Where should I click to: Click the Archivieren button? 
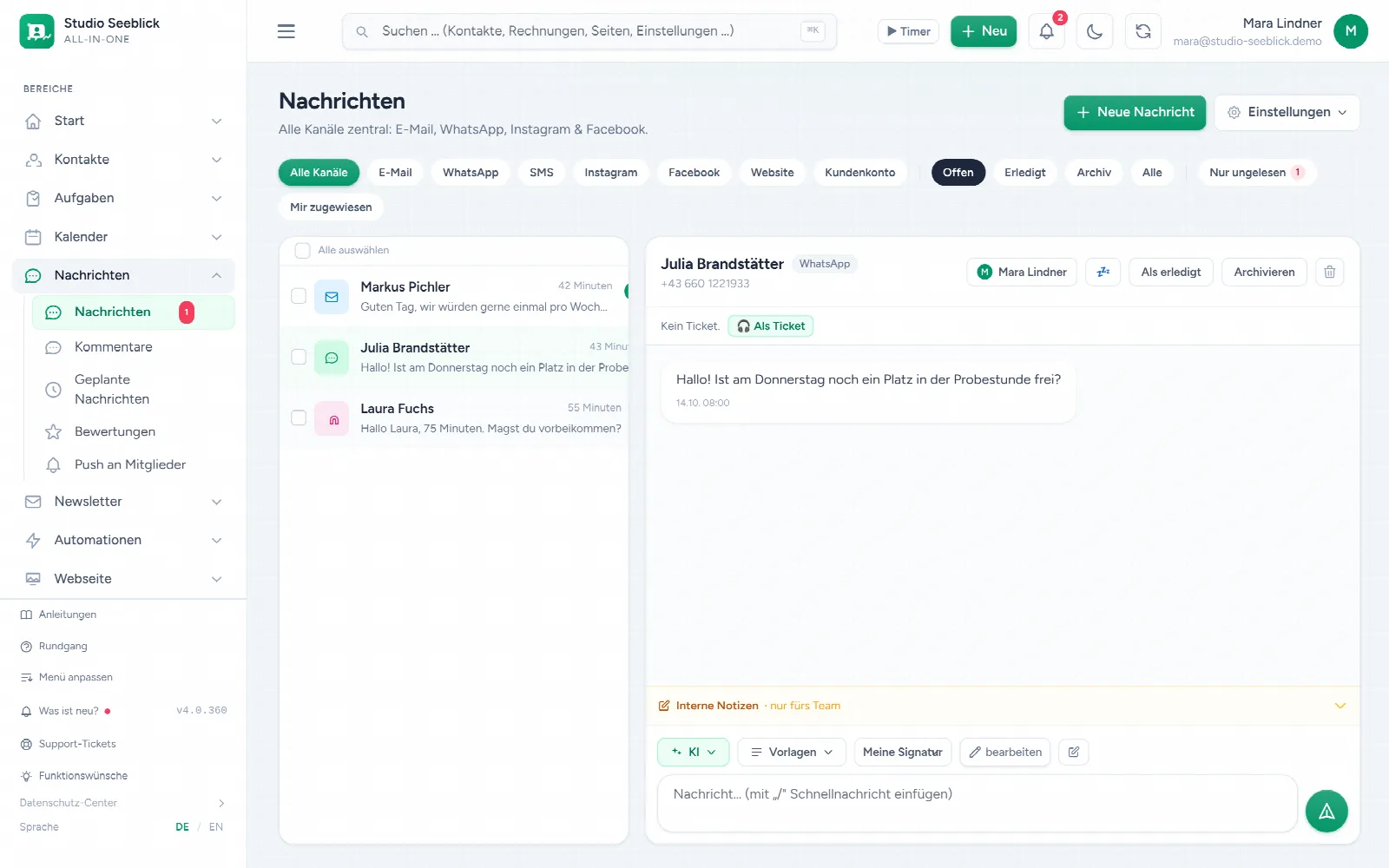point(1264,272)
